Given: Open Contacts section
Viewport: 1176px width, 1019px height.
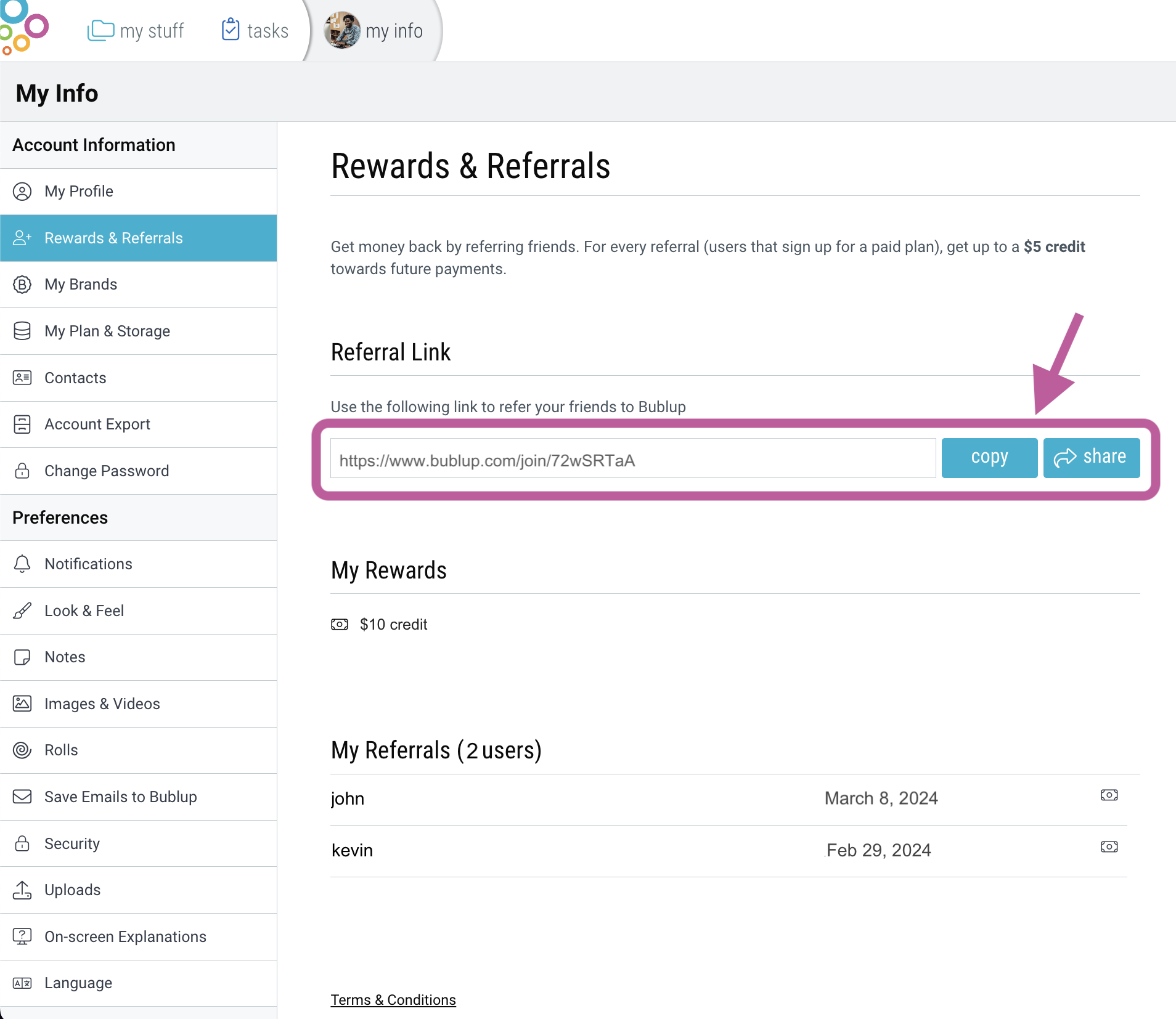Looking at the screenshot, I should (138, 378).
